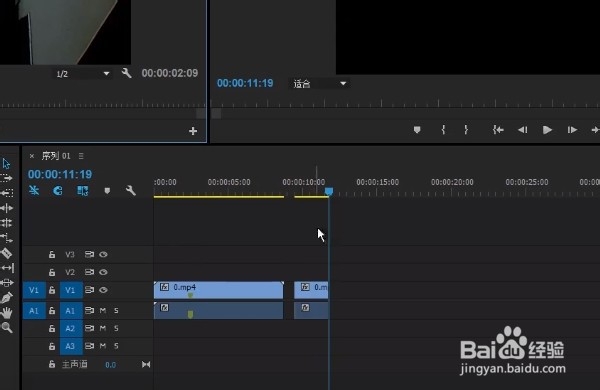Screen dimensions: 600x390
Task: Select second video clip on V1
Action: point(311,290)
